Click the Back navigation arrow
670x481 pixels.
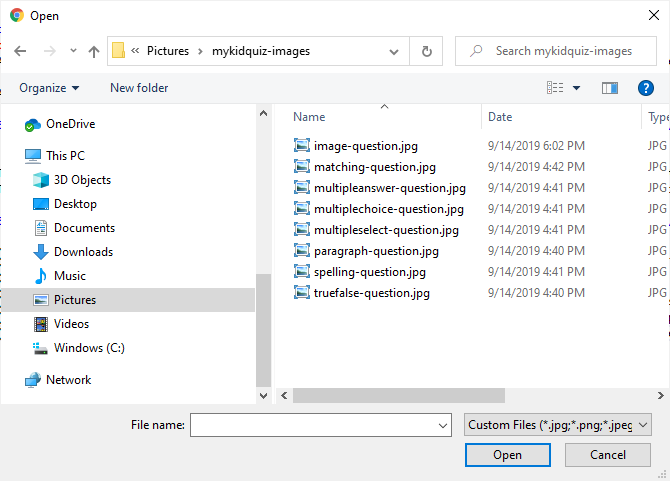tap(20, 51)
